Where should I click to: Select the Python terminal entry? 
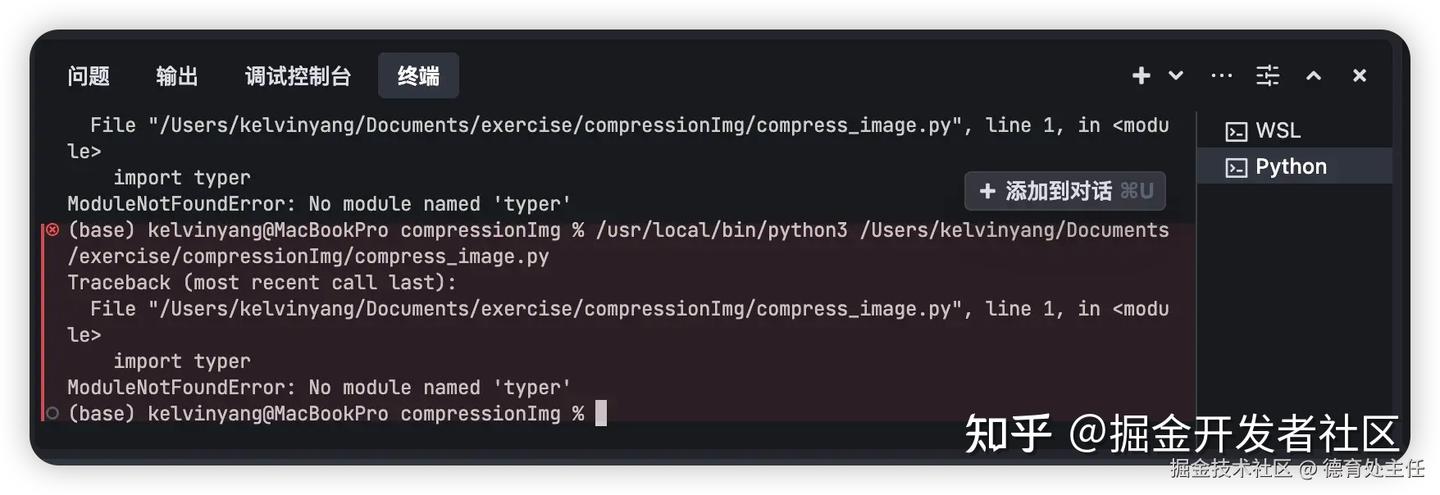click(1291, 167)
